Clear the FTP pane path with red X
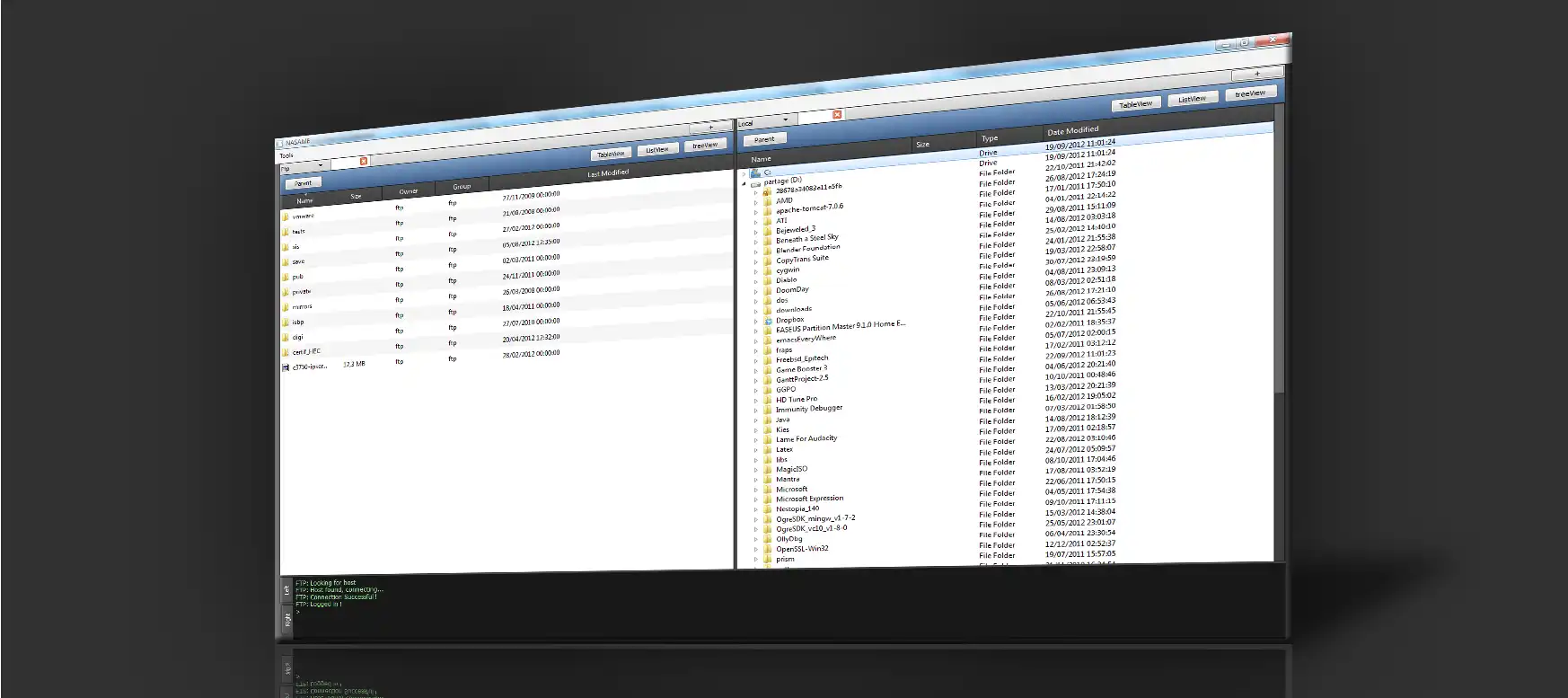 coord(364,161)
